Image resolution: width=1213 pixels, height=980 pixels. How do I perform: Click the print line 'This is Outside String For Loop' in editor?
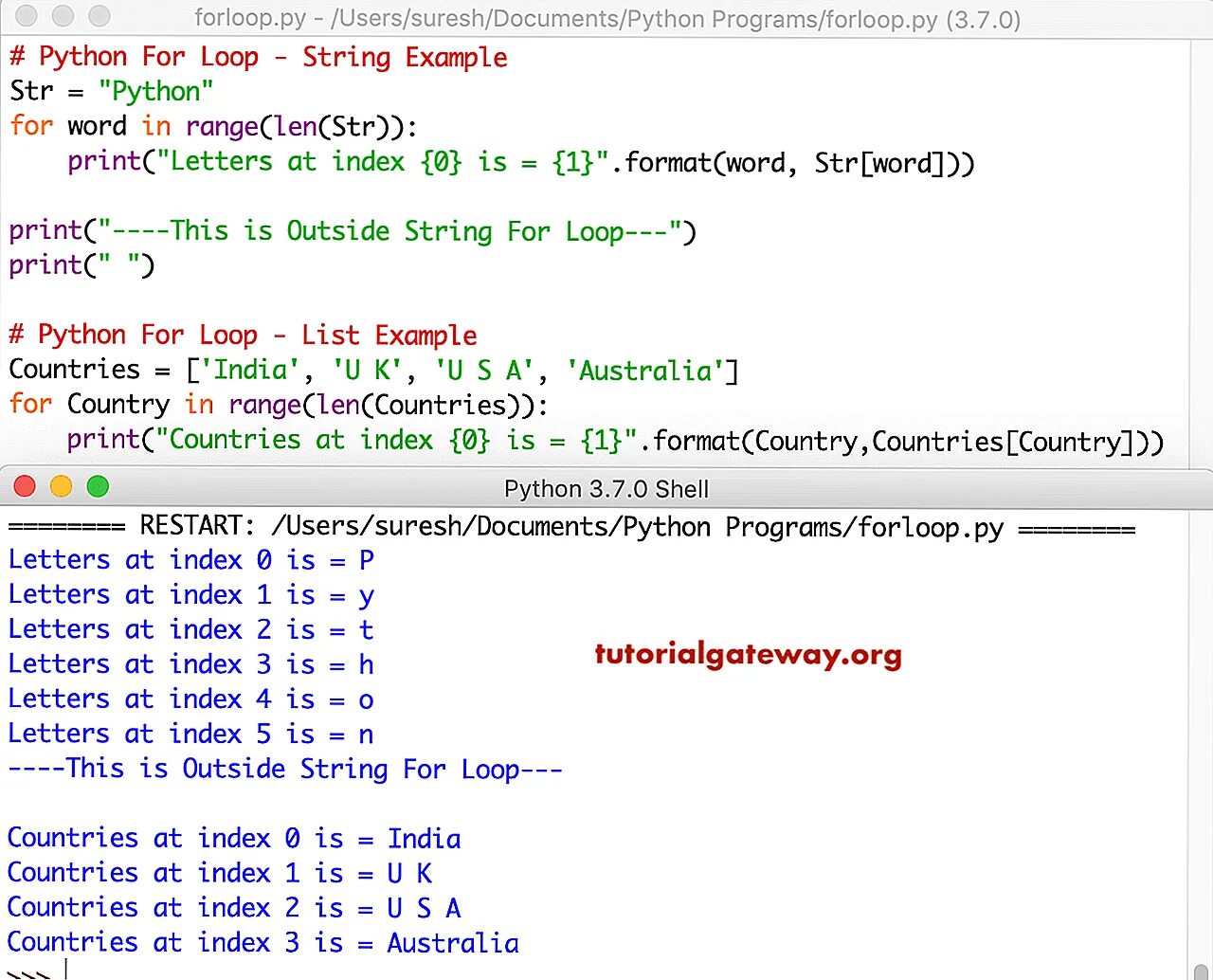(x=353, y=231)
